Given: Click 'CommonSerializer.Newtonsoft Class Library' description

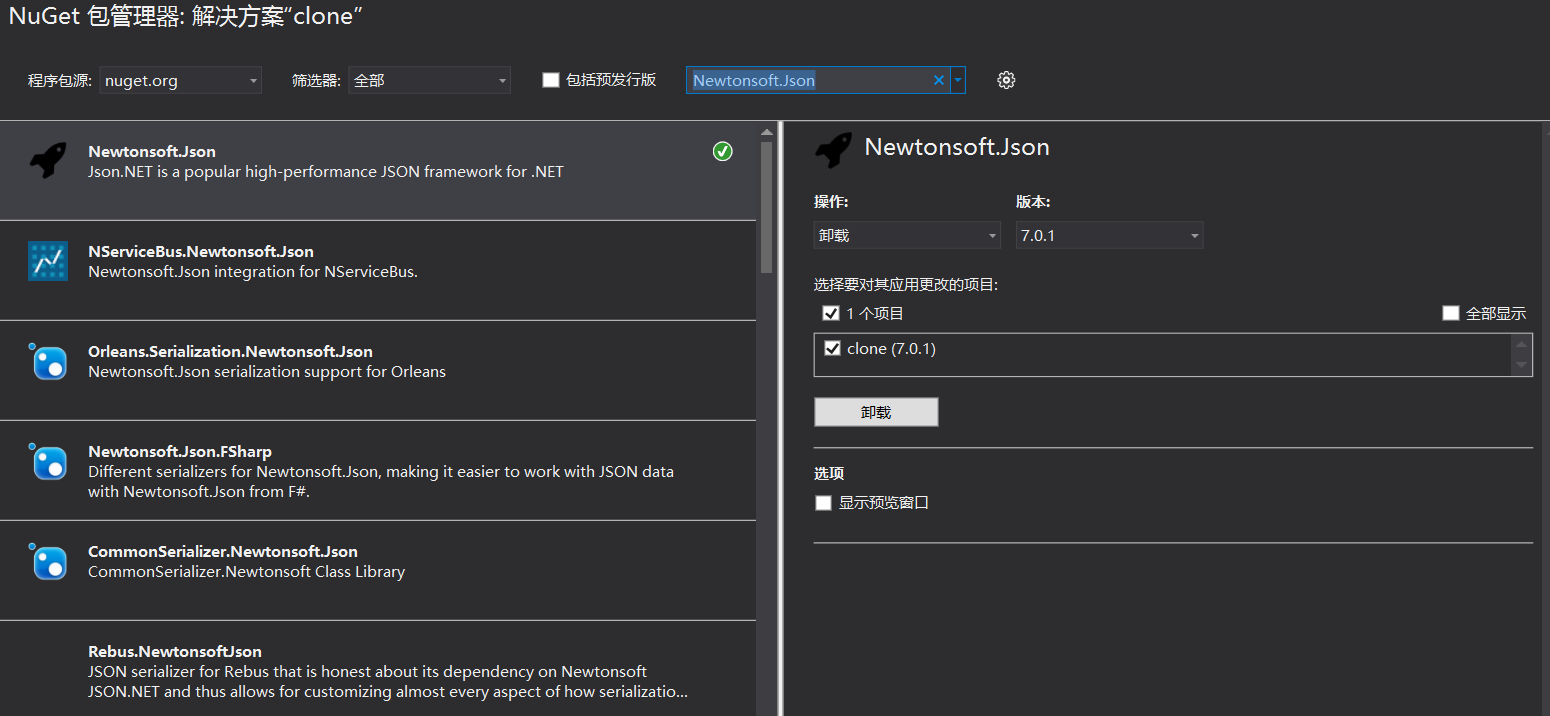Looking at the screenshot, I should point(247,572).
